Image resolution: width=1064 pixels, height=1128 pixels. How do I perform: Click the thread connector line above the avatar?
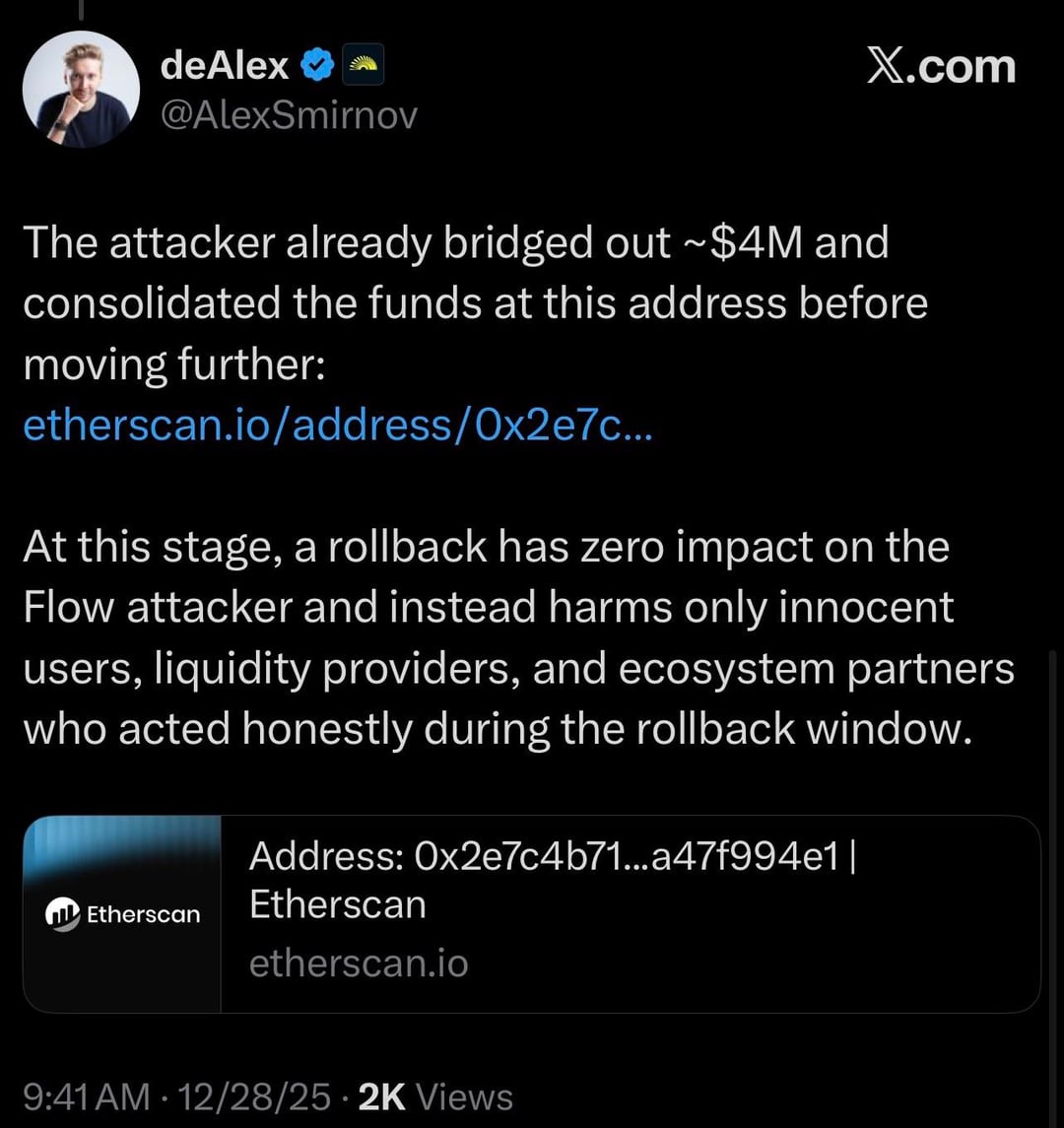coord(81,8)
